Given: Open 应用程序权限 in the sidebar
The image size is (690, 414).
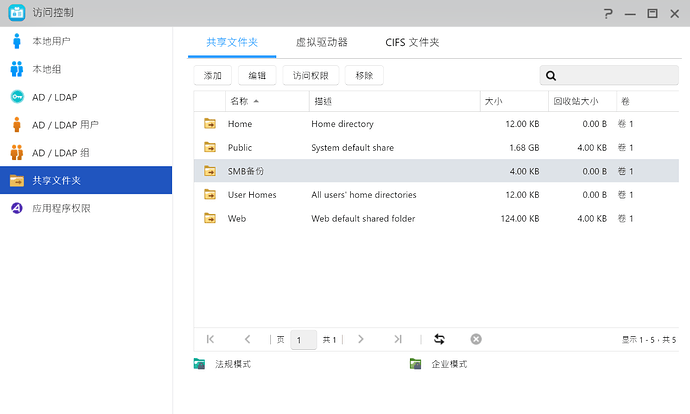Looking at the screenshot, I should [x=61, y=208].
